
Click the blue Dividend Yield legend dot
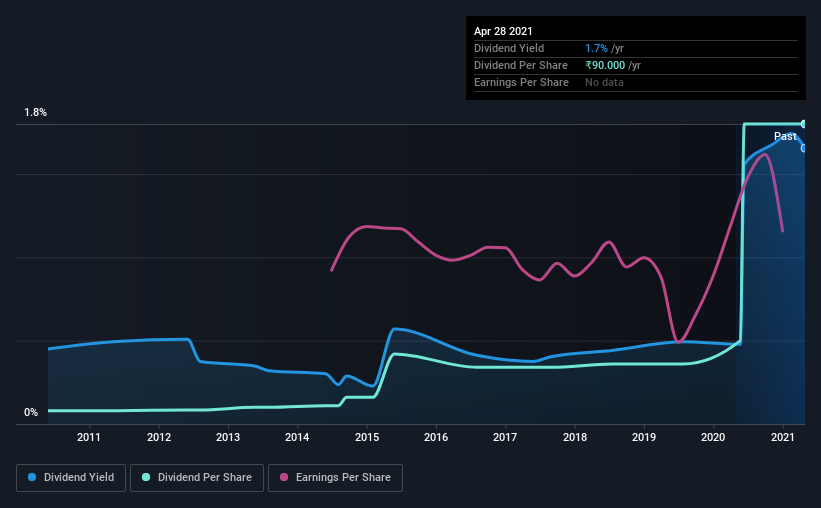(32, 477)
